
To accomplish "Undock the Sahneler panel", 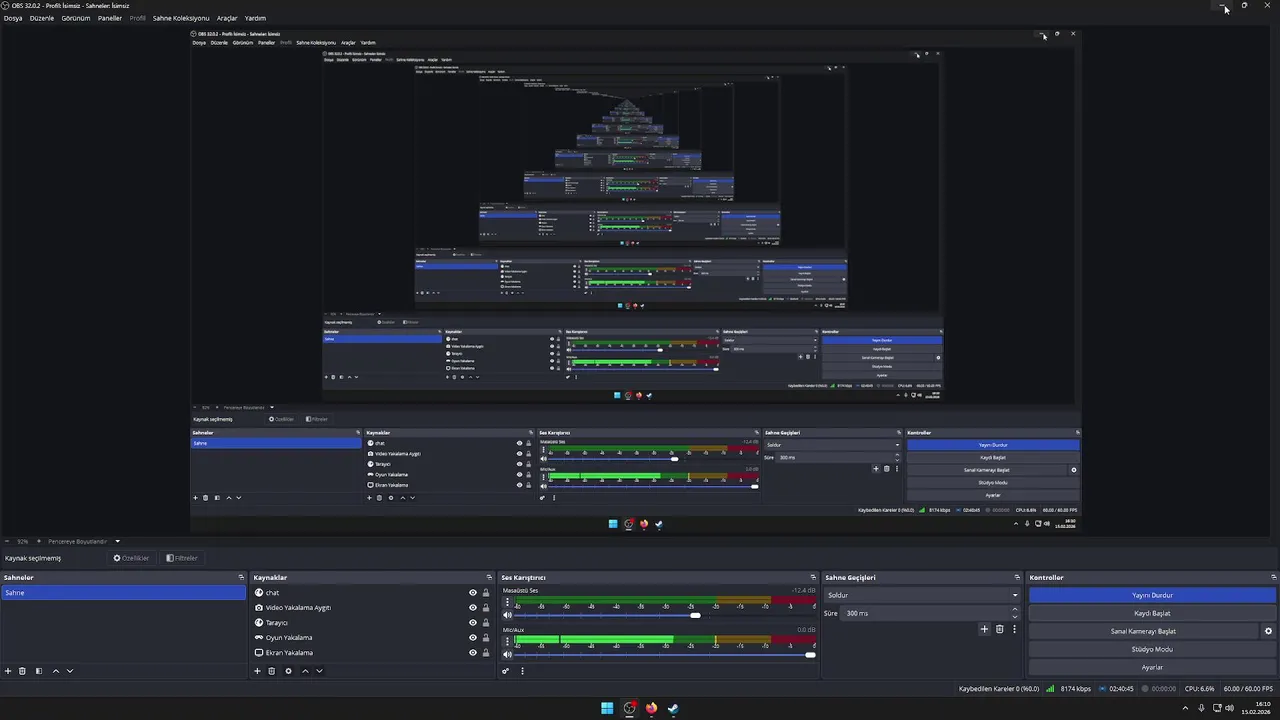I will (241, 577).
